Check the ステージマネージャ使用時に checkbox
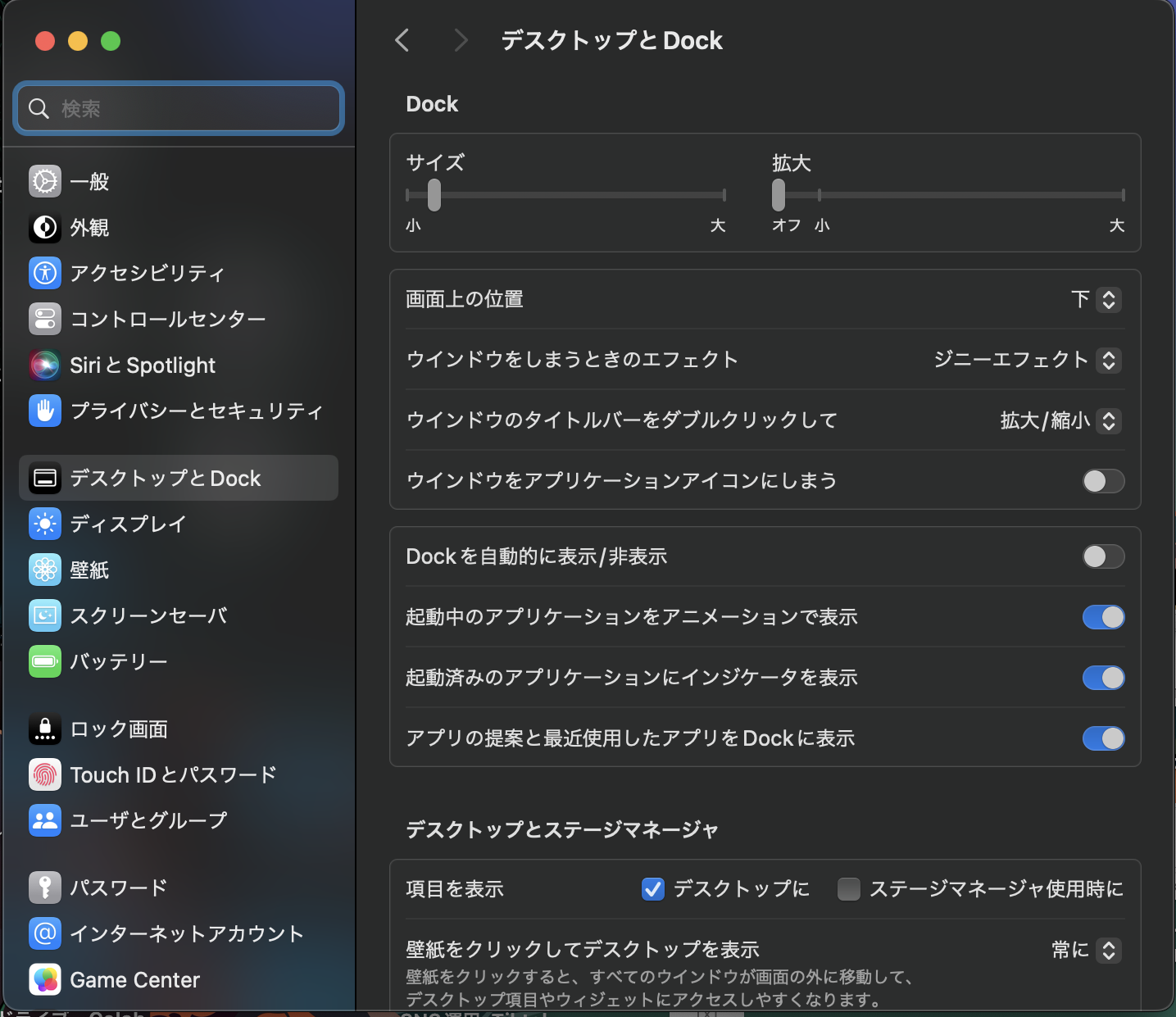 849,889
